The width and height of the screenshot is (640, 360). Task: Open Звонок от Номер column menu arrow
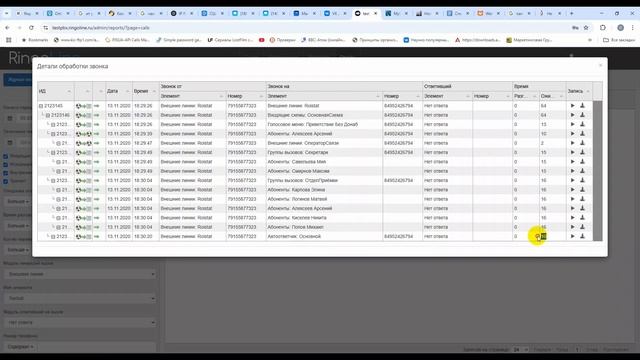tap(261, 96)
